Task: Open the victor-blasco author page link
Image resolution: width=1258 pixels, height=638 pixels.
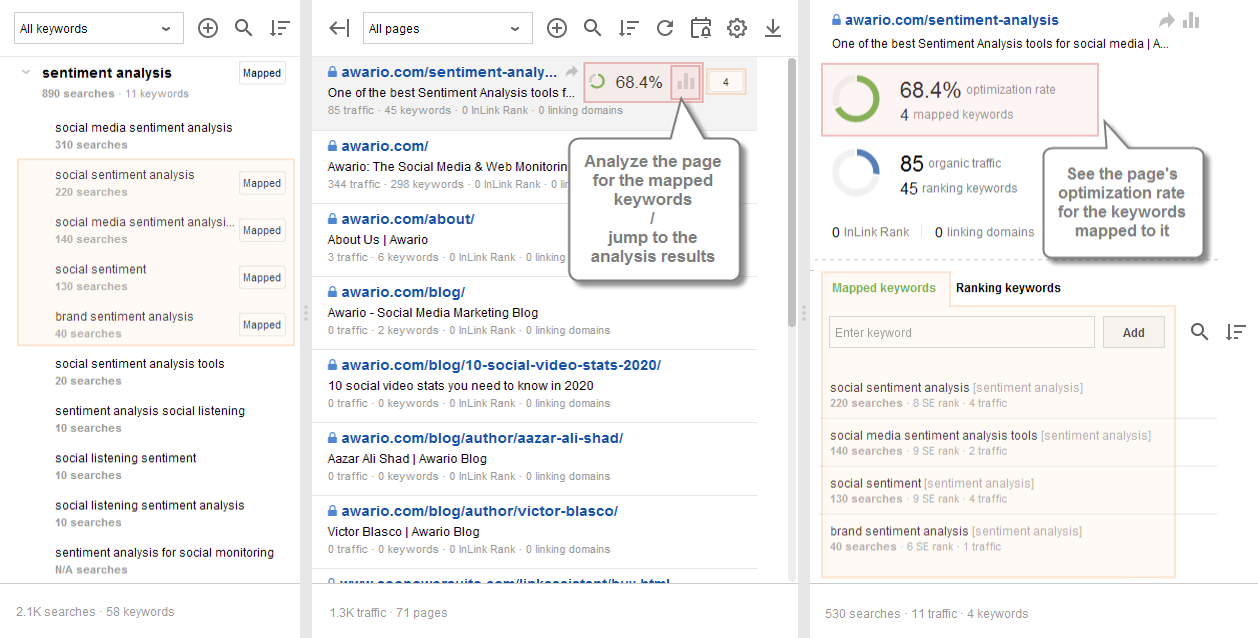Action: (x=479, y=511)
